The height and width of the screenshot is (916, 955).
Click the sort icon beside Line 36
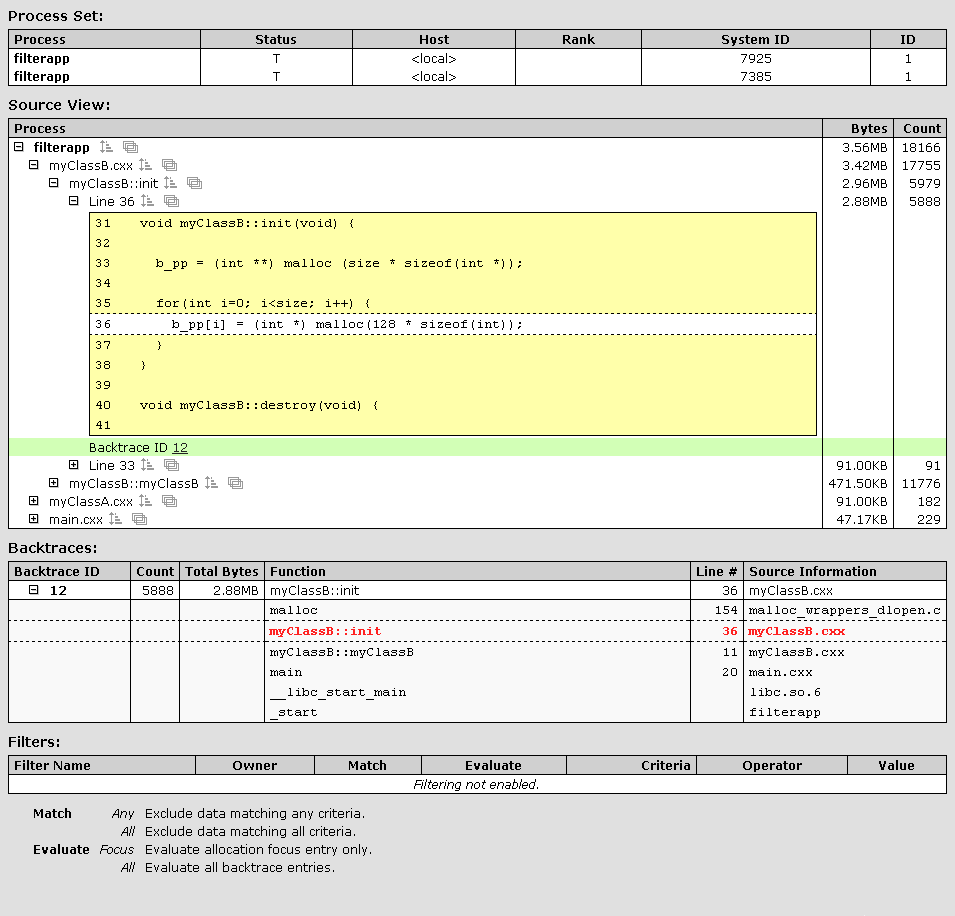[147, 201]
